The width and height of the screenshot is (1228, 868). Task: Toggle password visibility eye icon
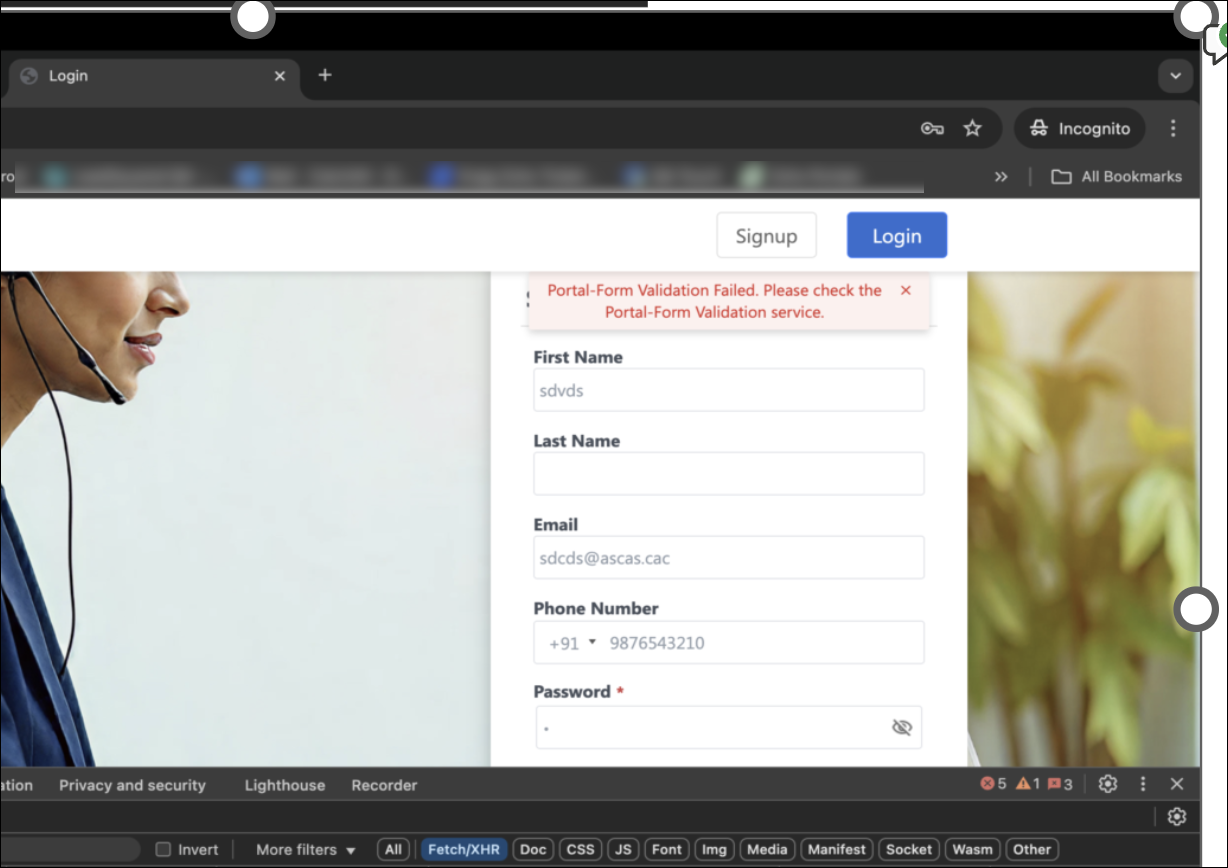901,727
